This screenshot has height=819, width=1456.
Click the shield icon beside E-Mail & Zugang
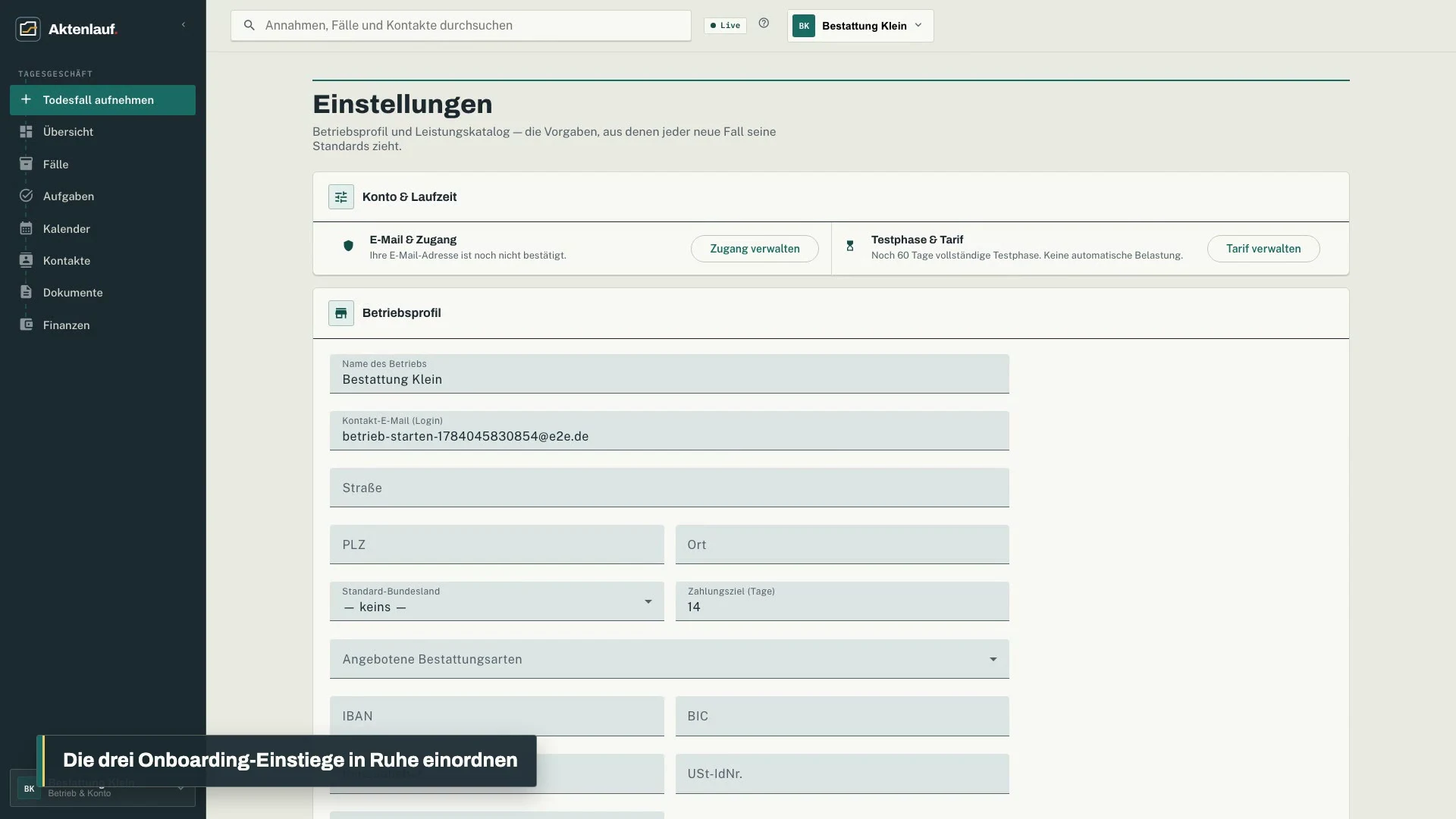[348, 246]
